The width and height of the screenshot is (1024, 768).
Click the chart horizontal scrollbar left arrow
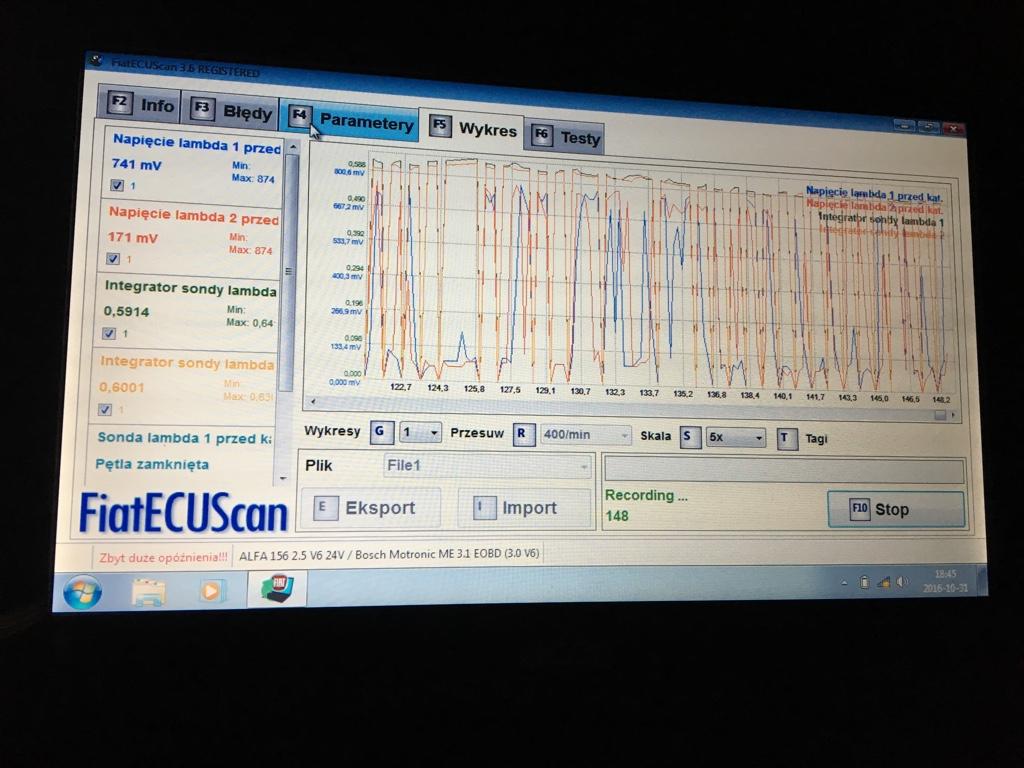tap(313, 401)
